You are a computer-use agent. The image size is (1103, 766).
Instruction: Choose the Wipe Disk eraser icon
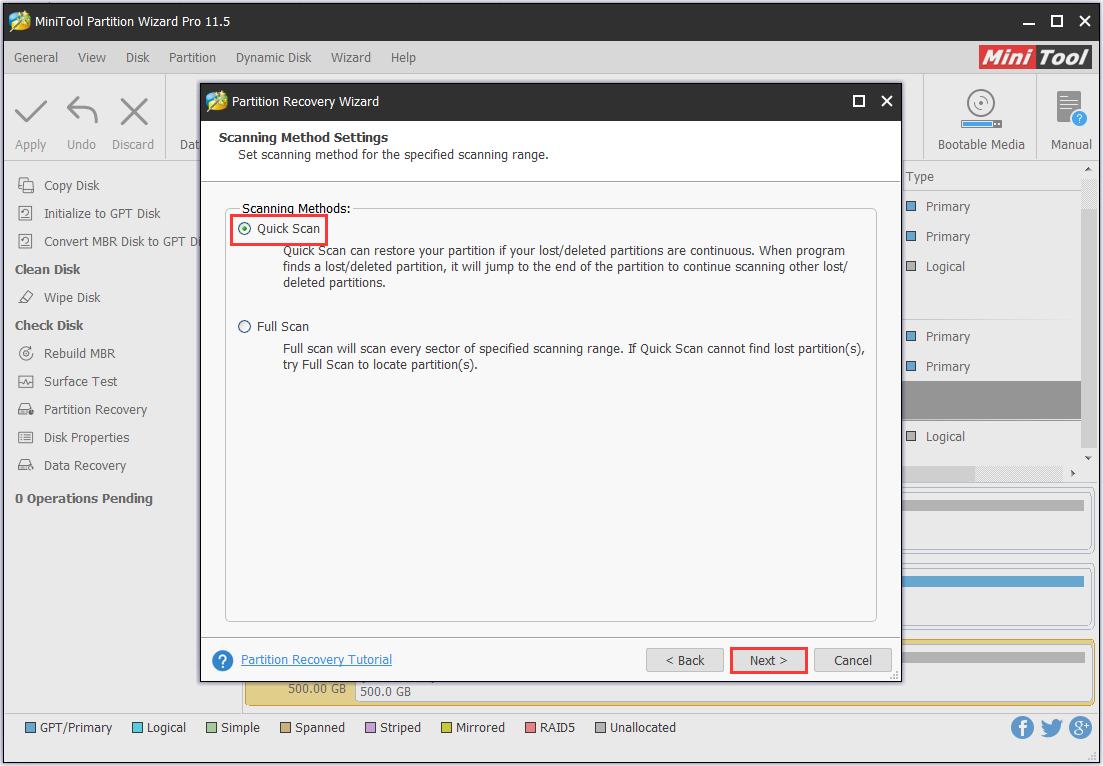tap(26, 298)
